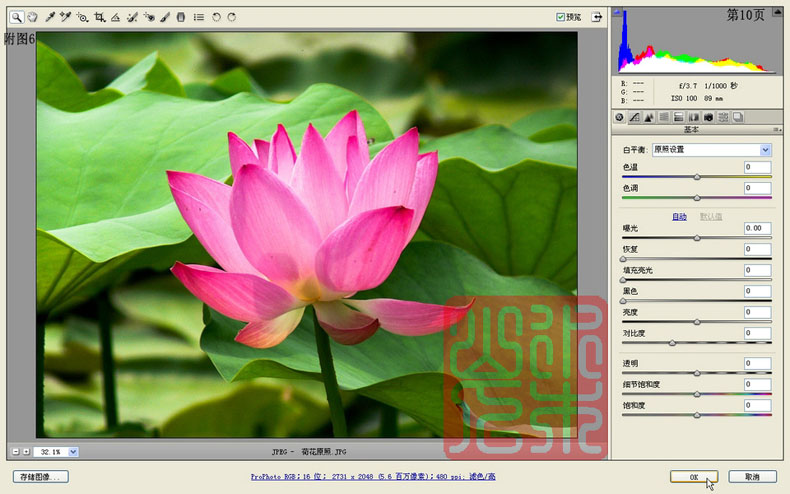
Task: Select the White Balance eyedropper tool
Action: pos(50,17)
